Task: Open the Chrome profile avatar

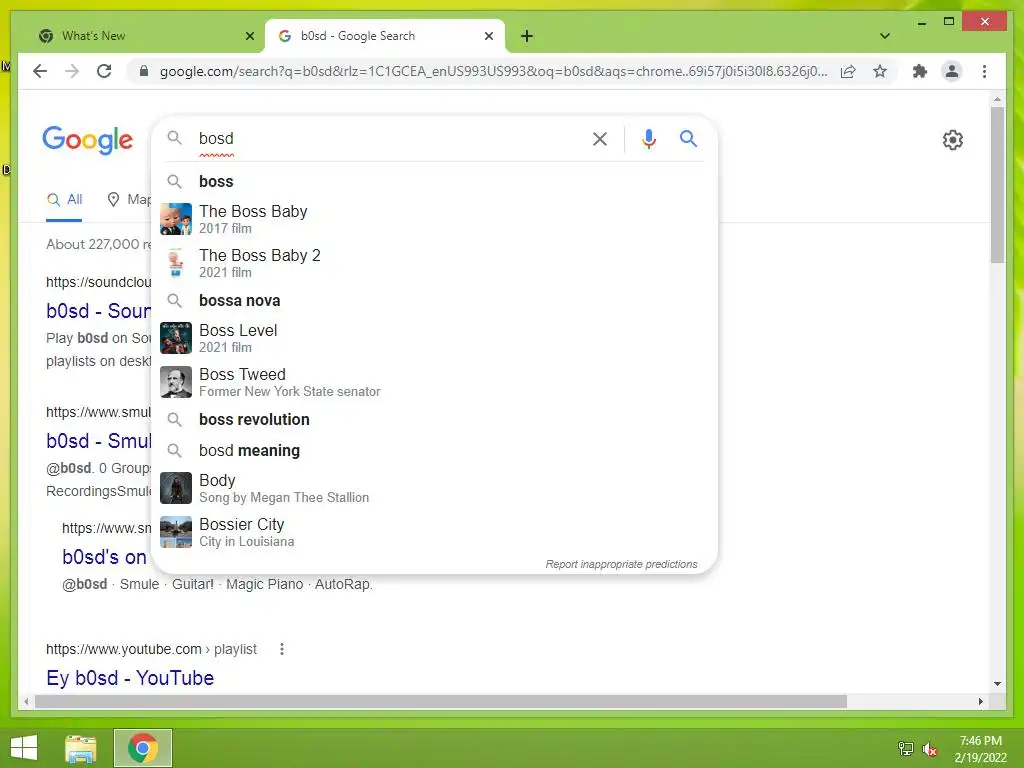Action: point(952,71)
